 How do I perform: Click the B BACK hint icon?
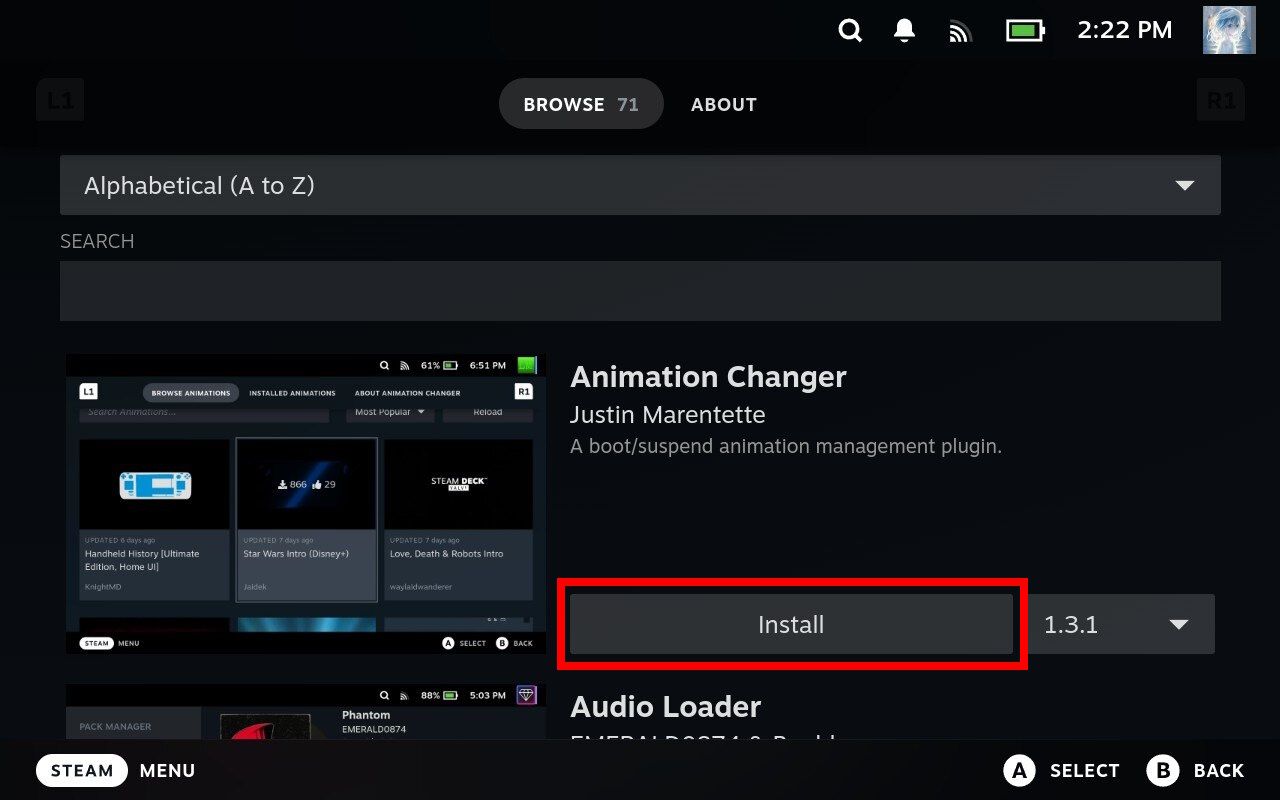(x=1163, y=770)
